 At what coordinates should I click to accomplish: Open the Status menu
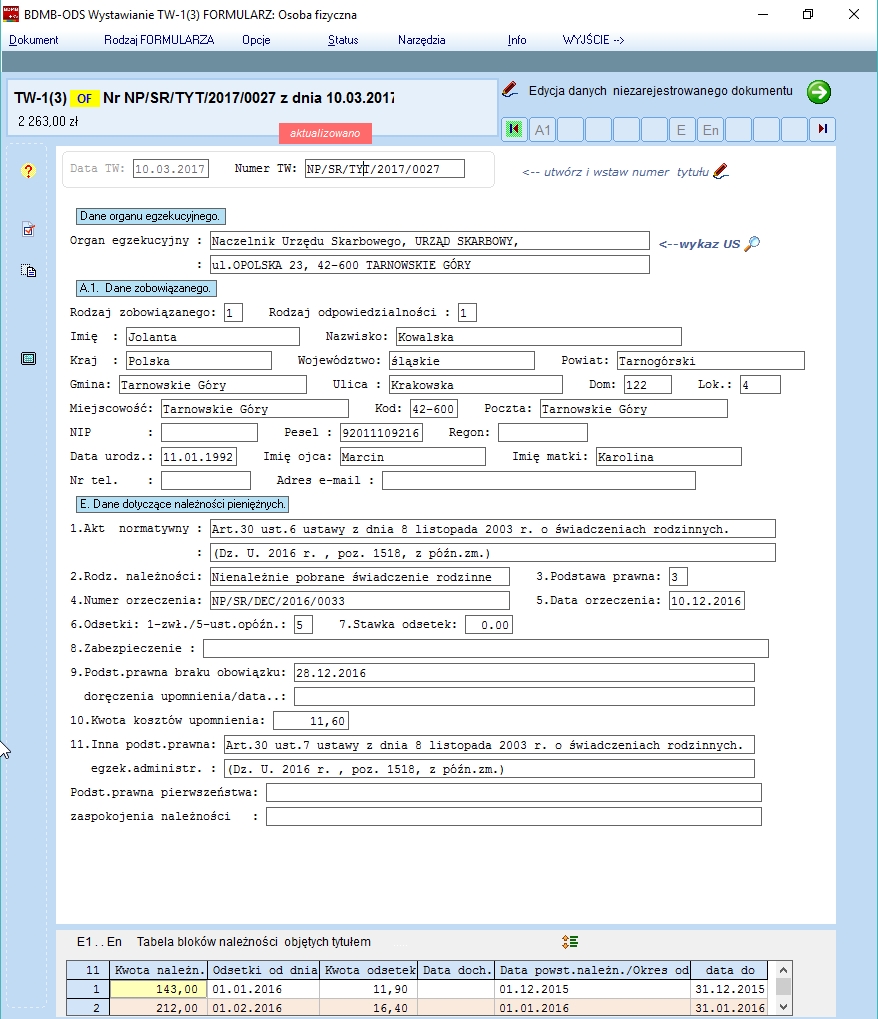pyautogui.click(x=343, y=40)
